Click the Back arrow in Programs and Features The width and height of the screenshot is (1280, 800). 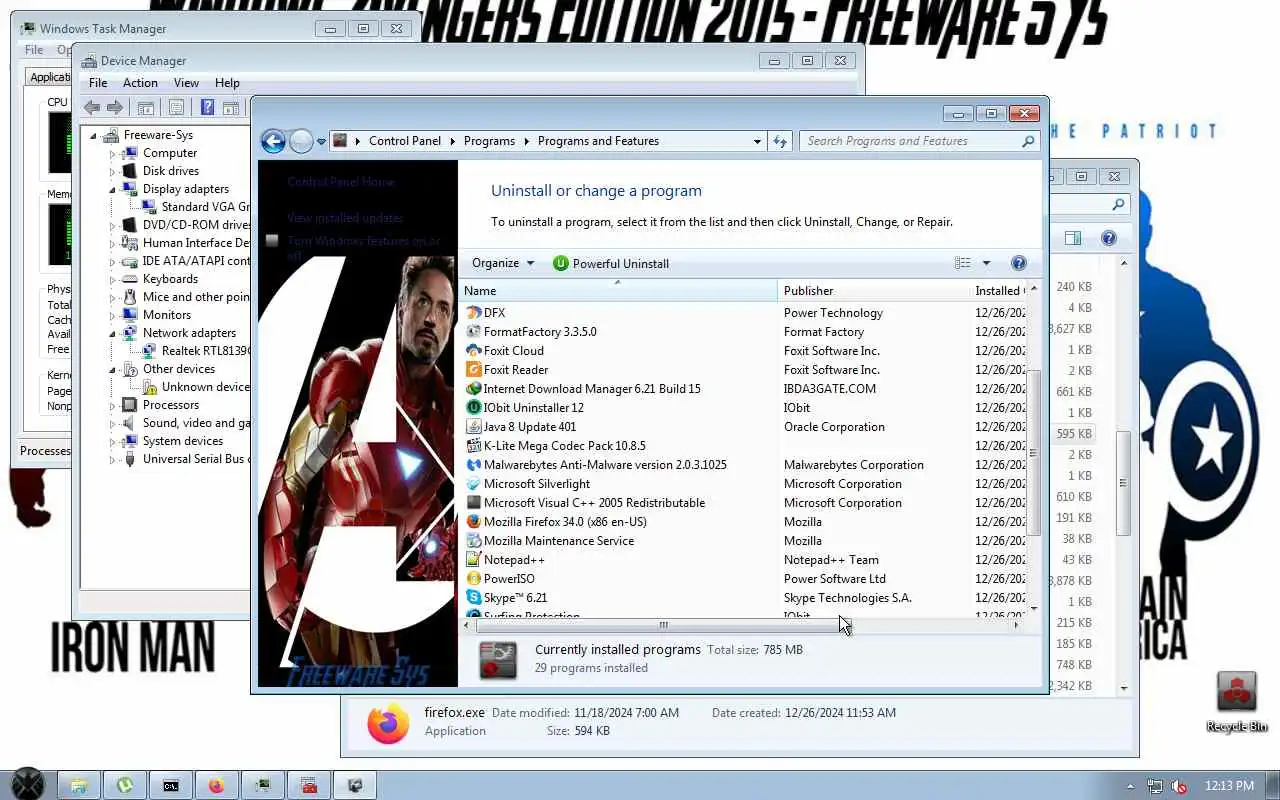[273, 141]
